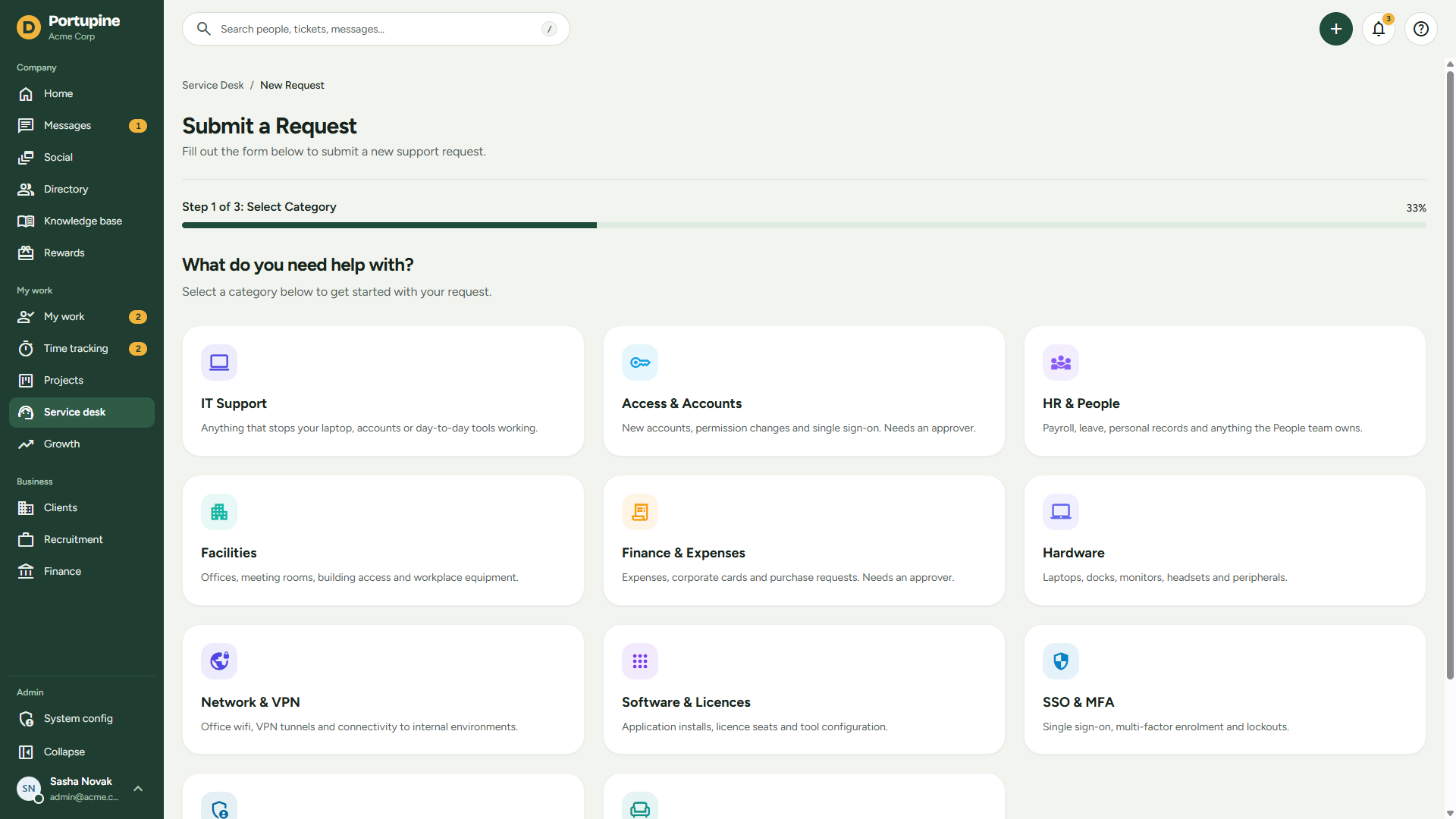The width and height of the screenshot is (1456, 819).
Task: Select the Service desk menu item
Action: coord(82,413)
